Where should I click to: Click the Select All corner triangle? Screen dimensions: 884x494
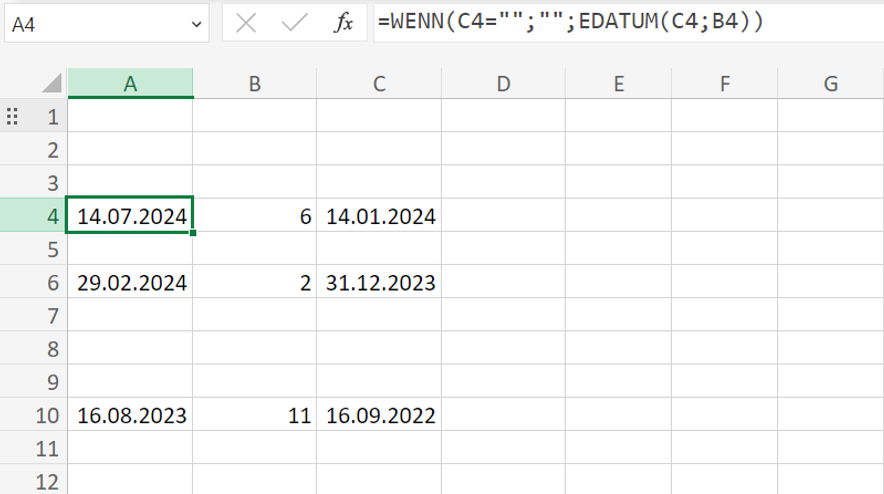[52, 83]
